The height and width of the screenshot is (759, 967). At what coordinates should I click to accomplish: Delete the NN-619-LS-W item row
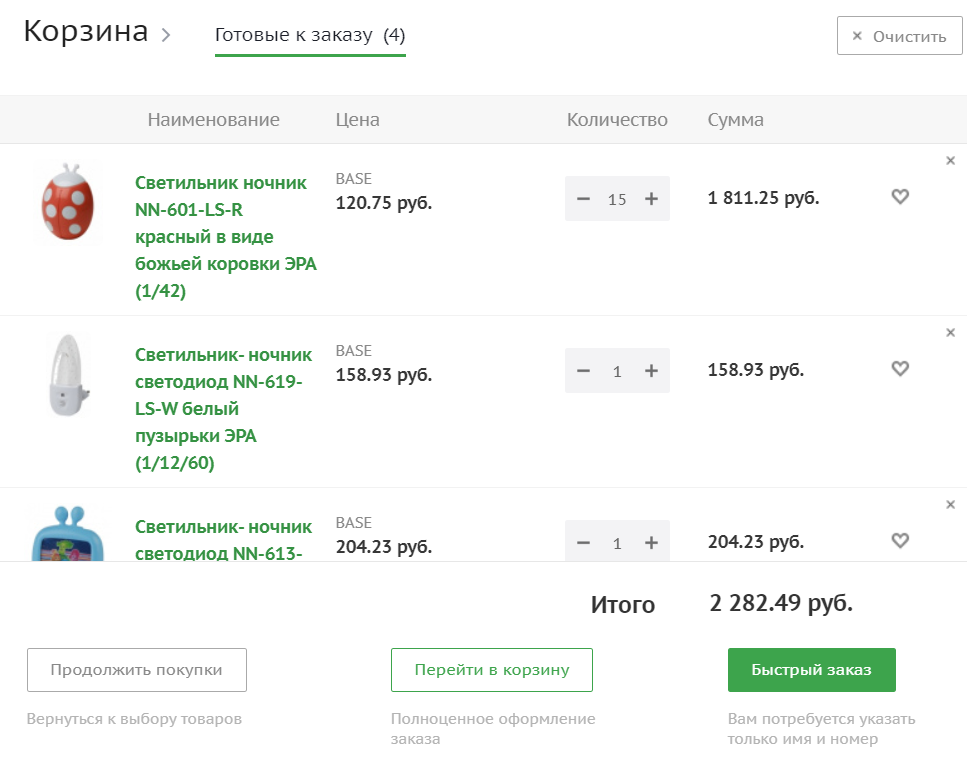click(950, 333)
